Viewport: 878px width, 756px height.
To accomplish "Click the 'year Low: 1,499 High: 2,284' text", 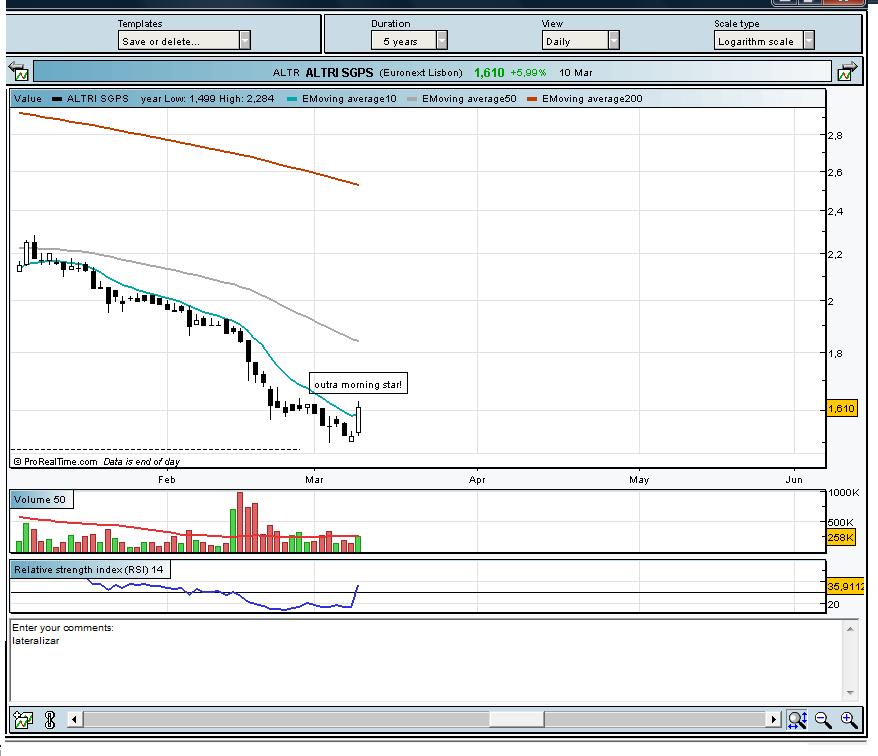I will click(208, 99).
